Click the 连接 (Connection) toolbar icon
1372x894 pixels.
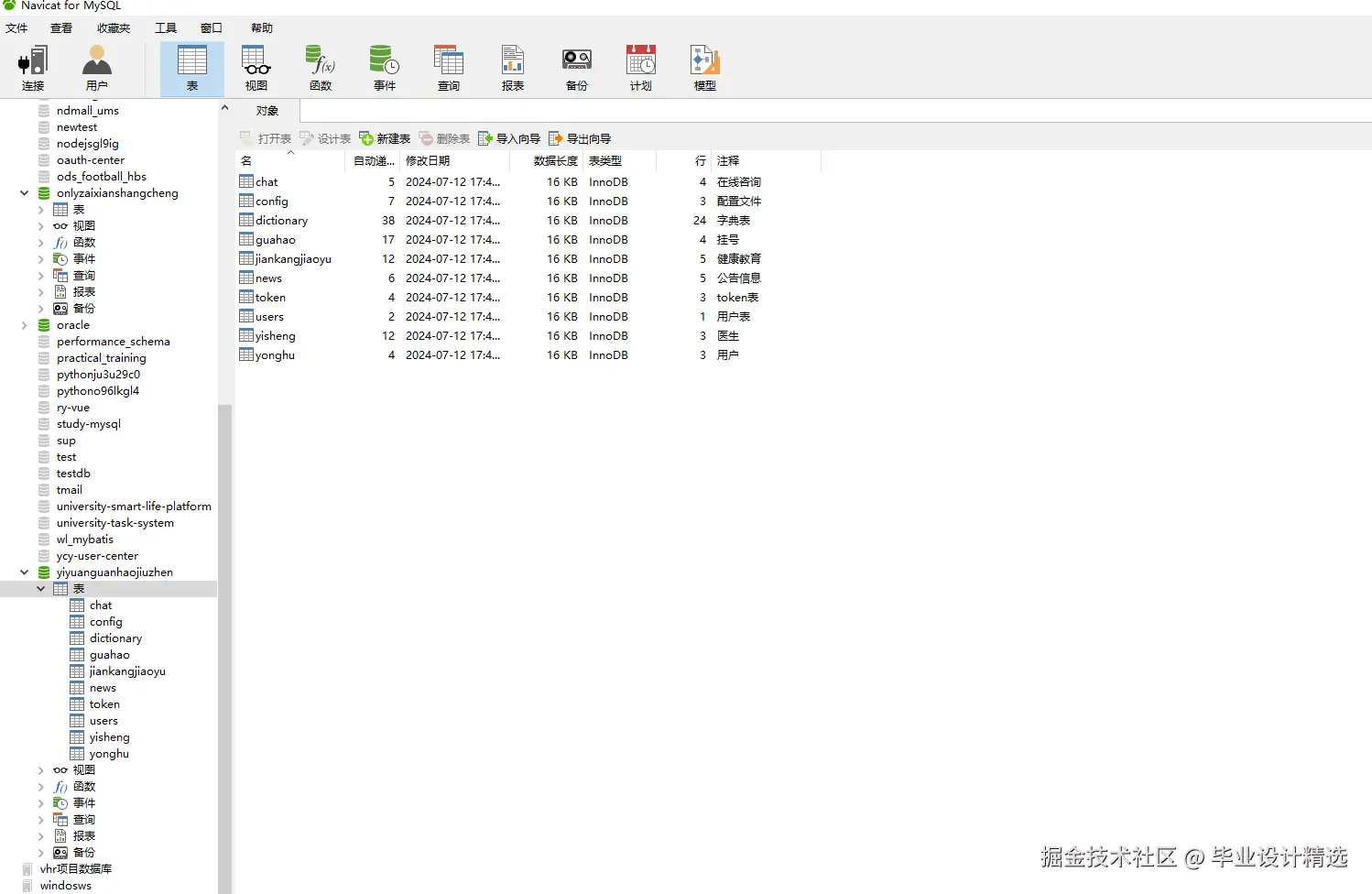tap(33, 69)
